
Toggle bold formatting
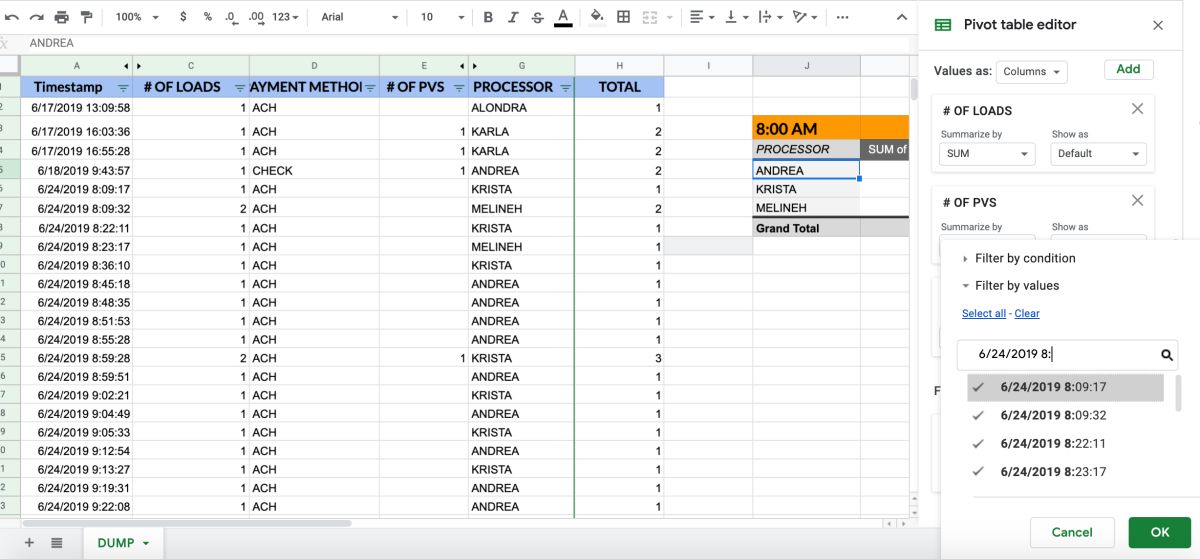[x=488, y=17]
